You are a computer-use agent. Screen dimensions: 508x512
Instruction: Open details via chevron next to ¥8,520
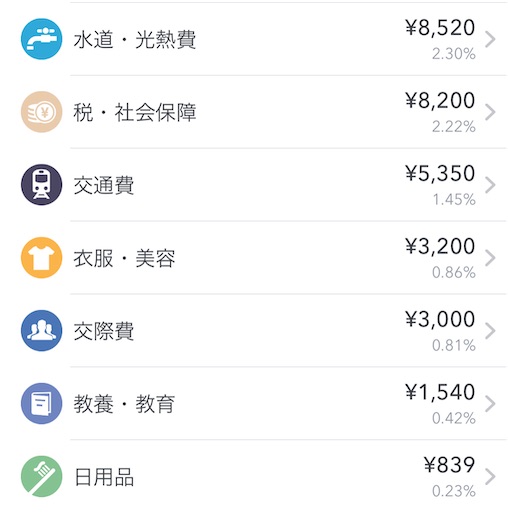(x=490, y=39)
